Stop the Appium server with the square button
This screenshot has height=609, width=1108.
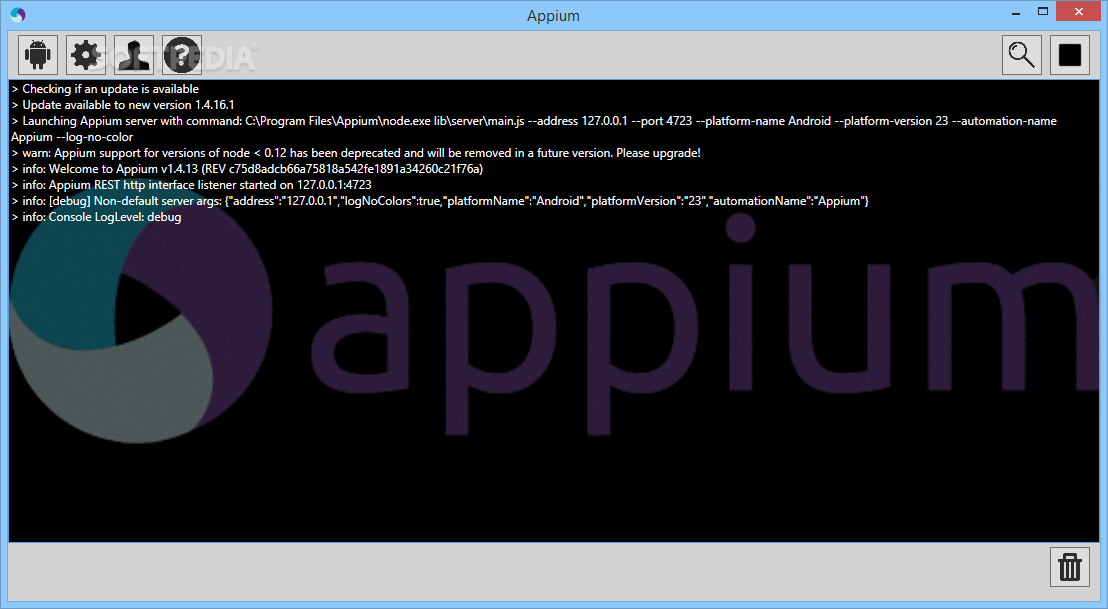1070,55
